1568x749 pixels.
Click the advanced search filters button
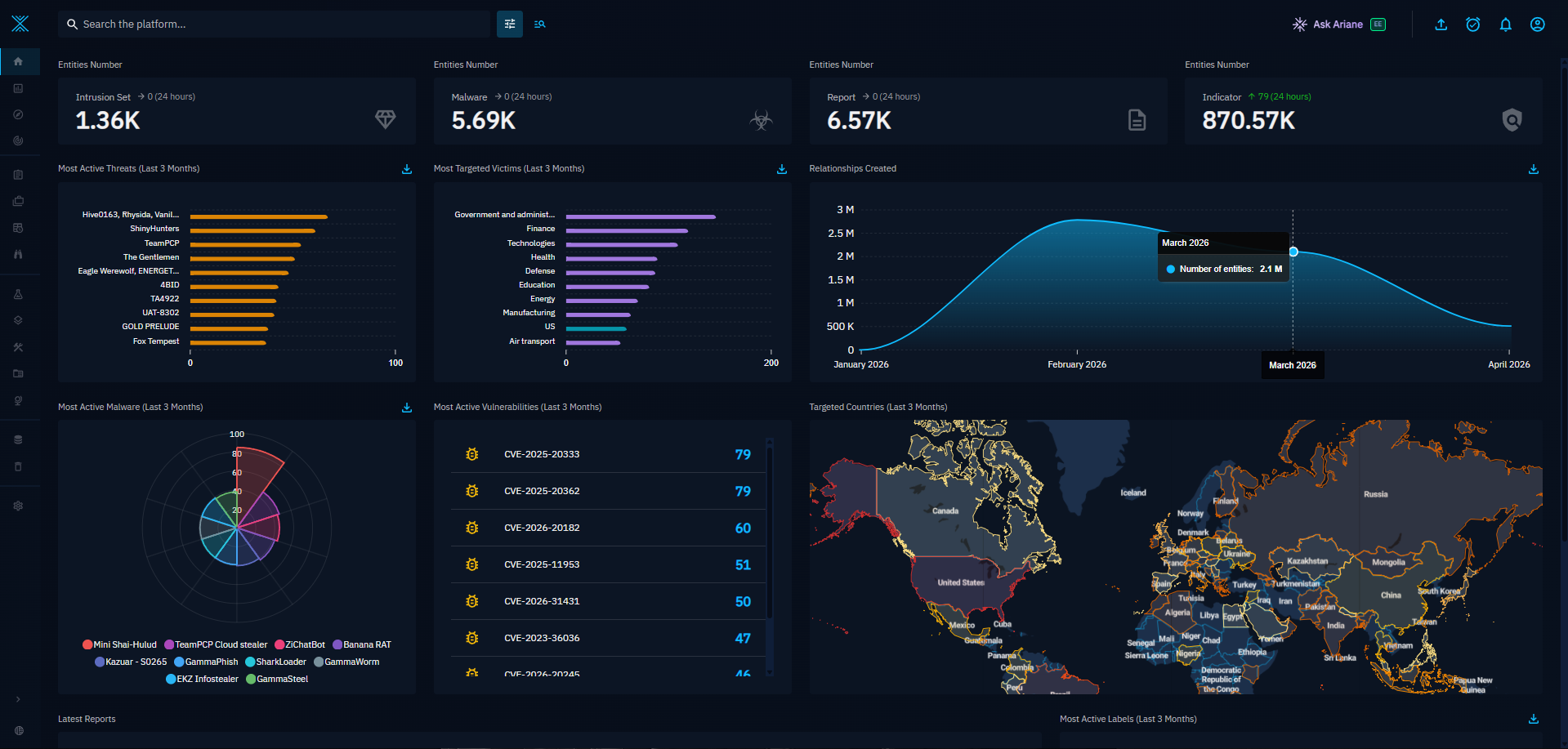pos(510,25)
